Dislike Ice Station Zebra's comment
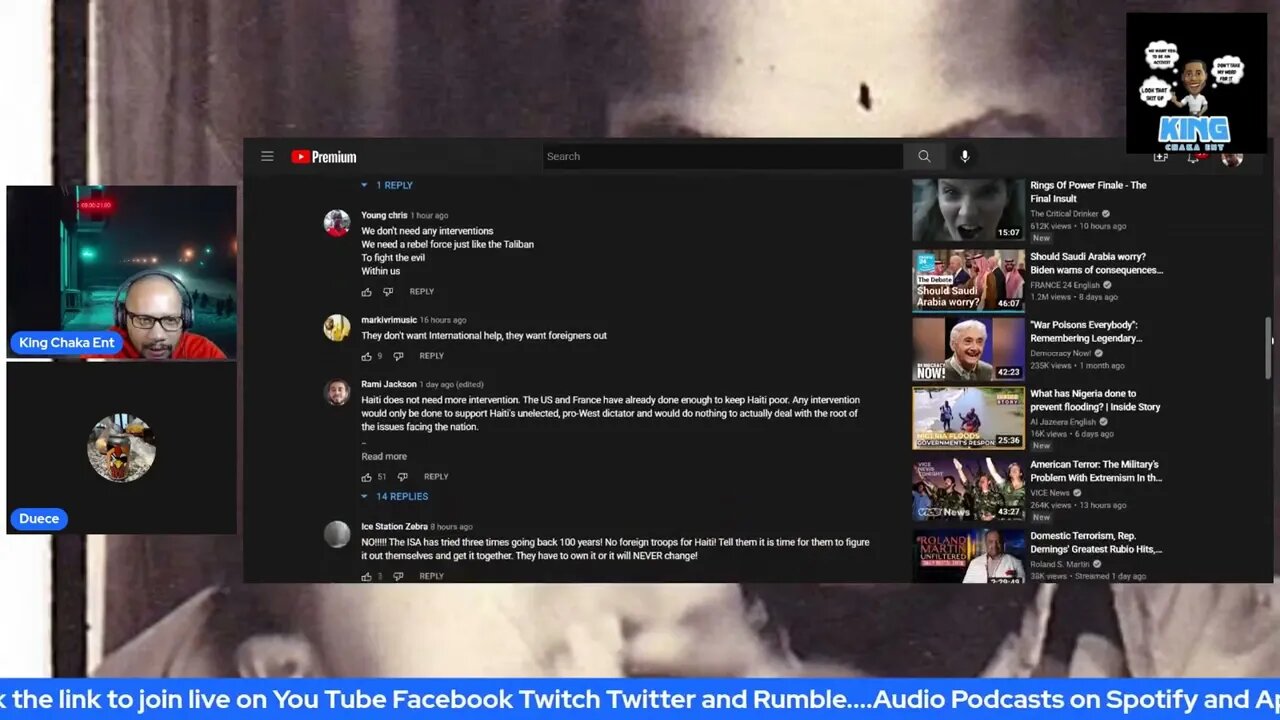Image resolution: width=1280 pixels, height=720 pixels. pyautogui.click(x=398, y=576)
